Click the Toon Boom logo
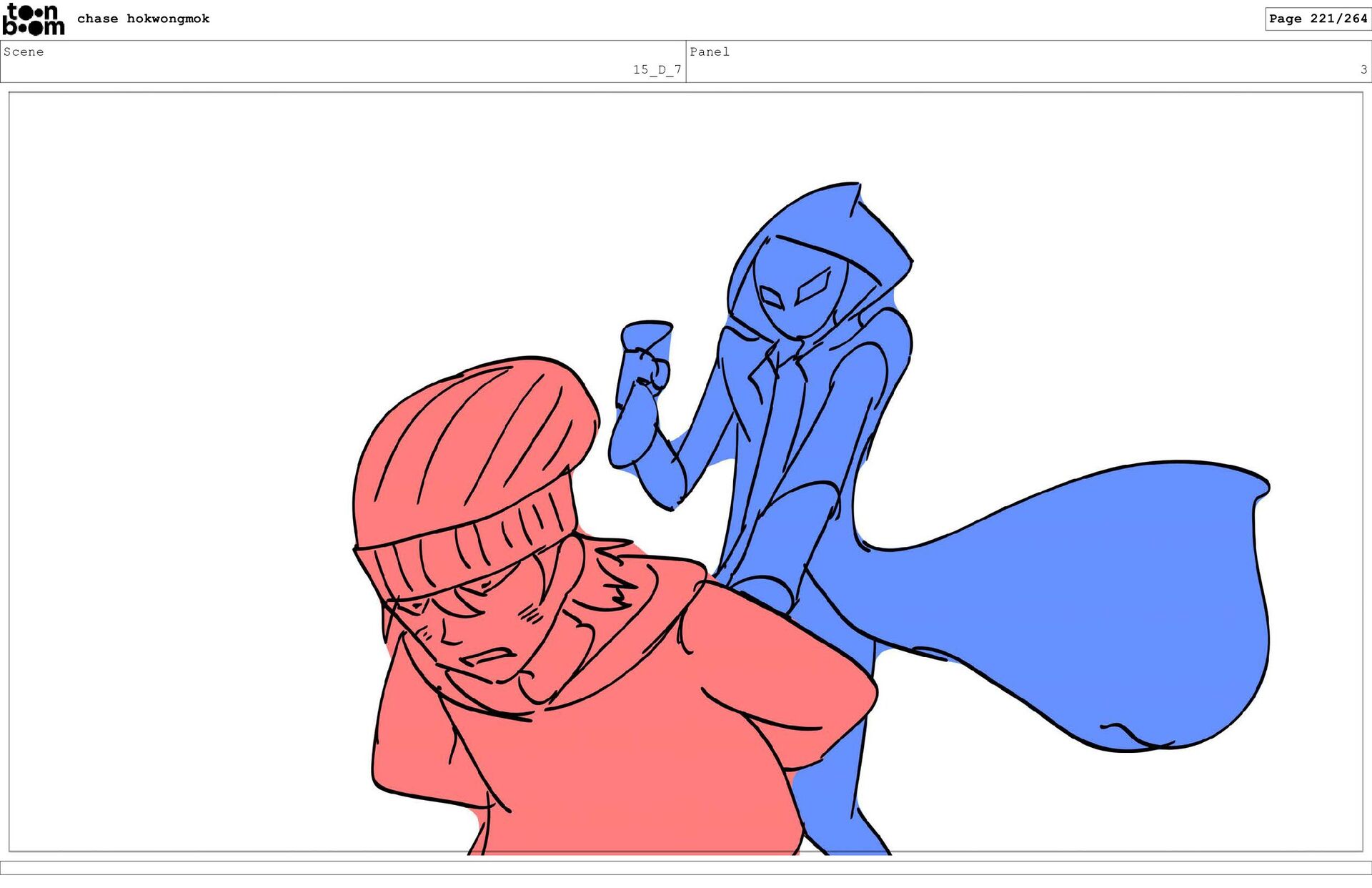1372x888 pixels. click(x=33, y=19)
